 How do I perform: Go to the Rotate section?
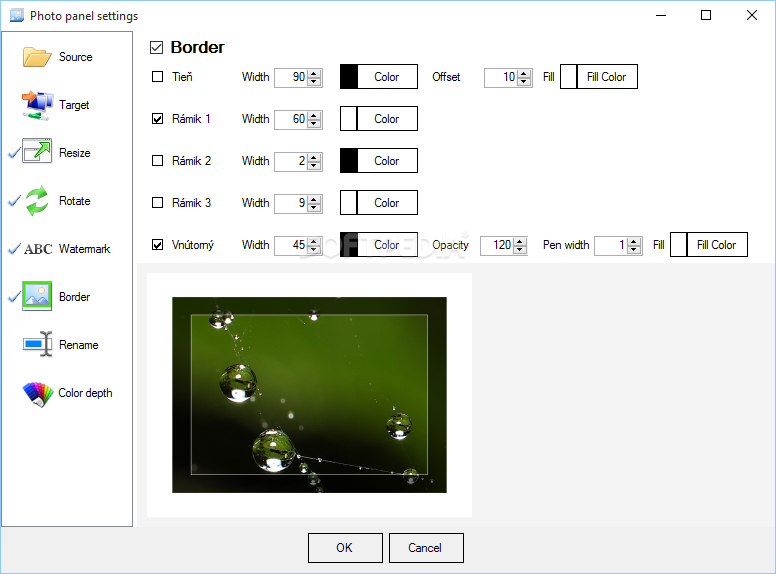pos(75,201)
